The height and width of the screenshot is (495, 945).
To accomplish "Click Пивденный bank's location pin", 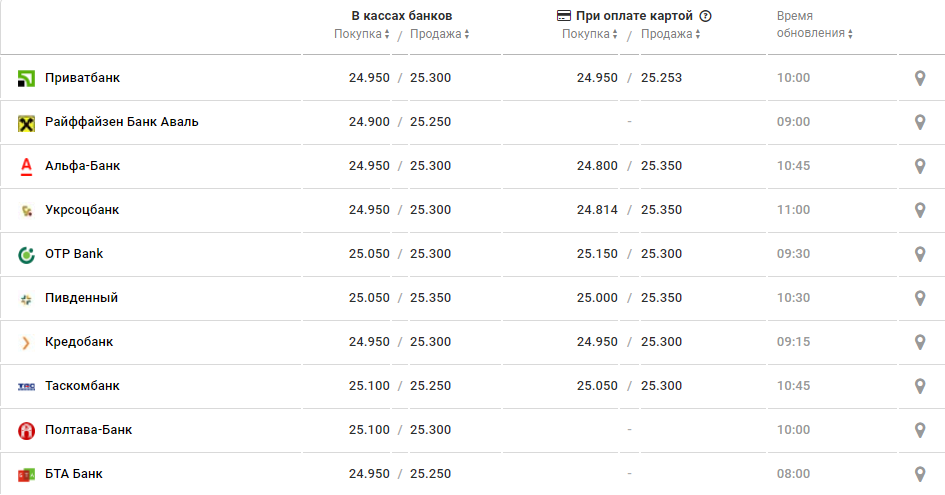I will 920,298.
